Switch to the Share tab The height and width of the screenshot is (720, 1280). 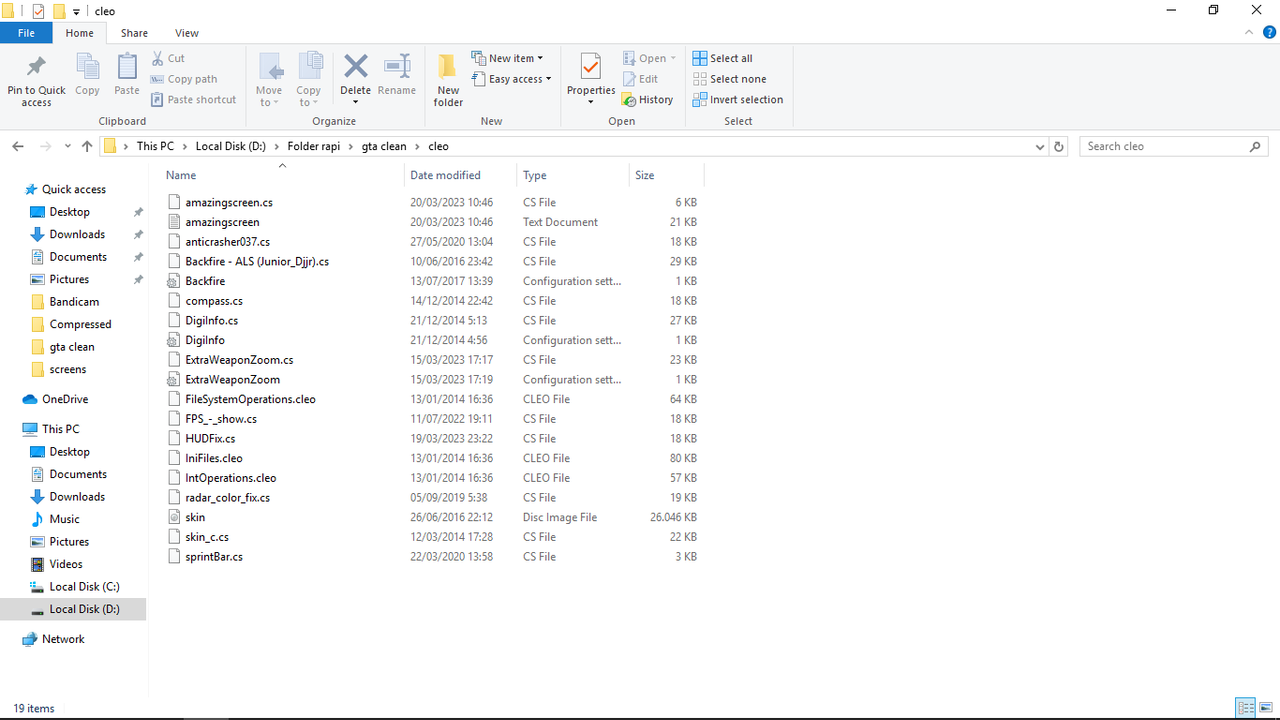tap(134, 33)
